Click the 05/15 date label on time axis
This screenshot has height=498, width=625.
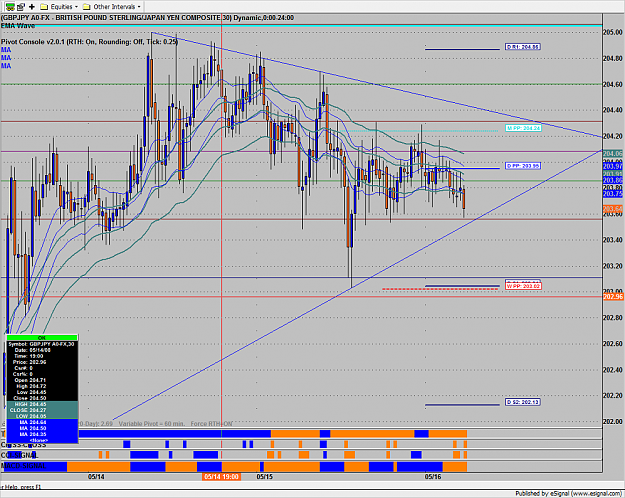pyautogui.click(x=264, y=477)
